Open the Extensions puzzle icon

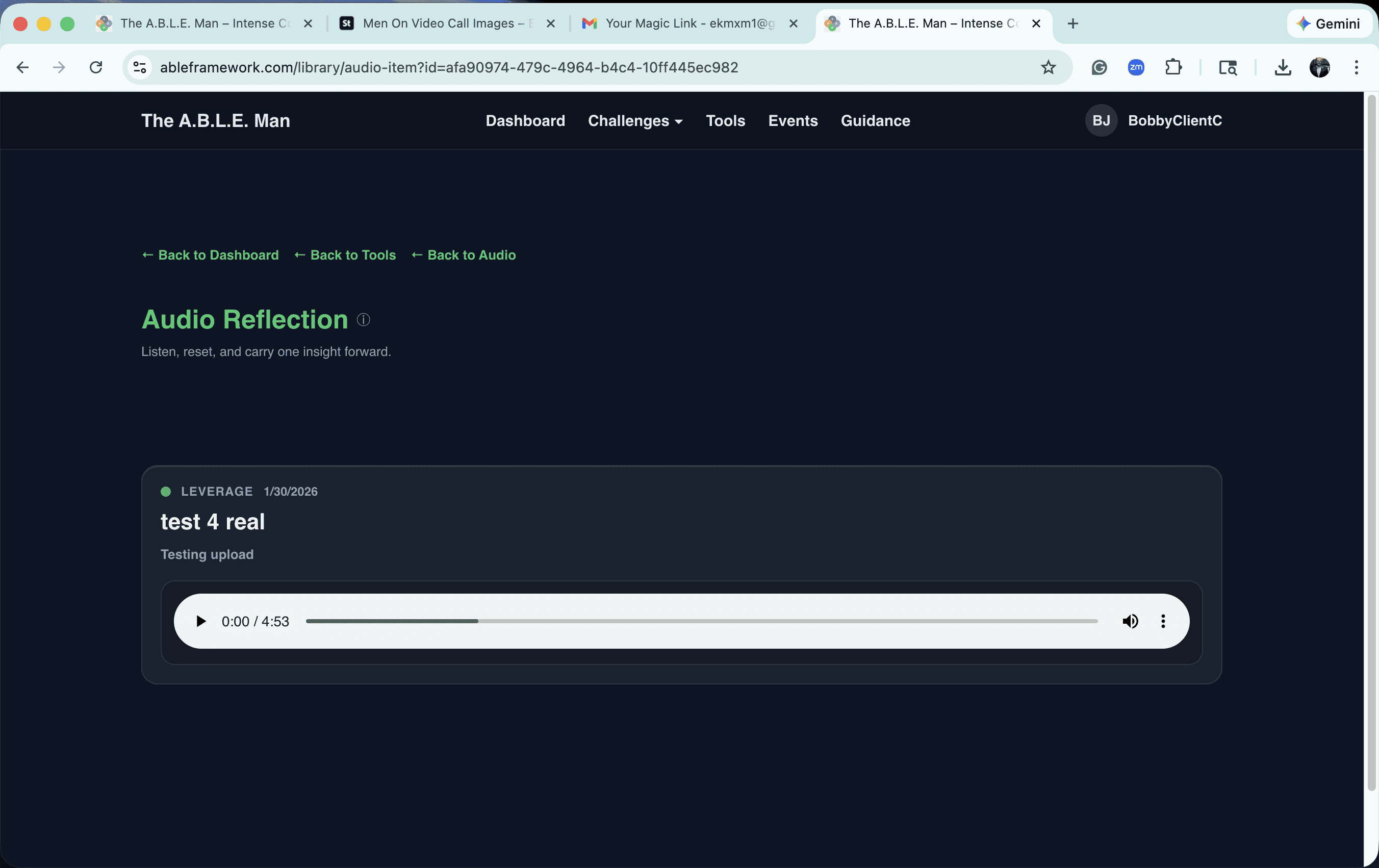[x=1173, y=67]
